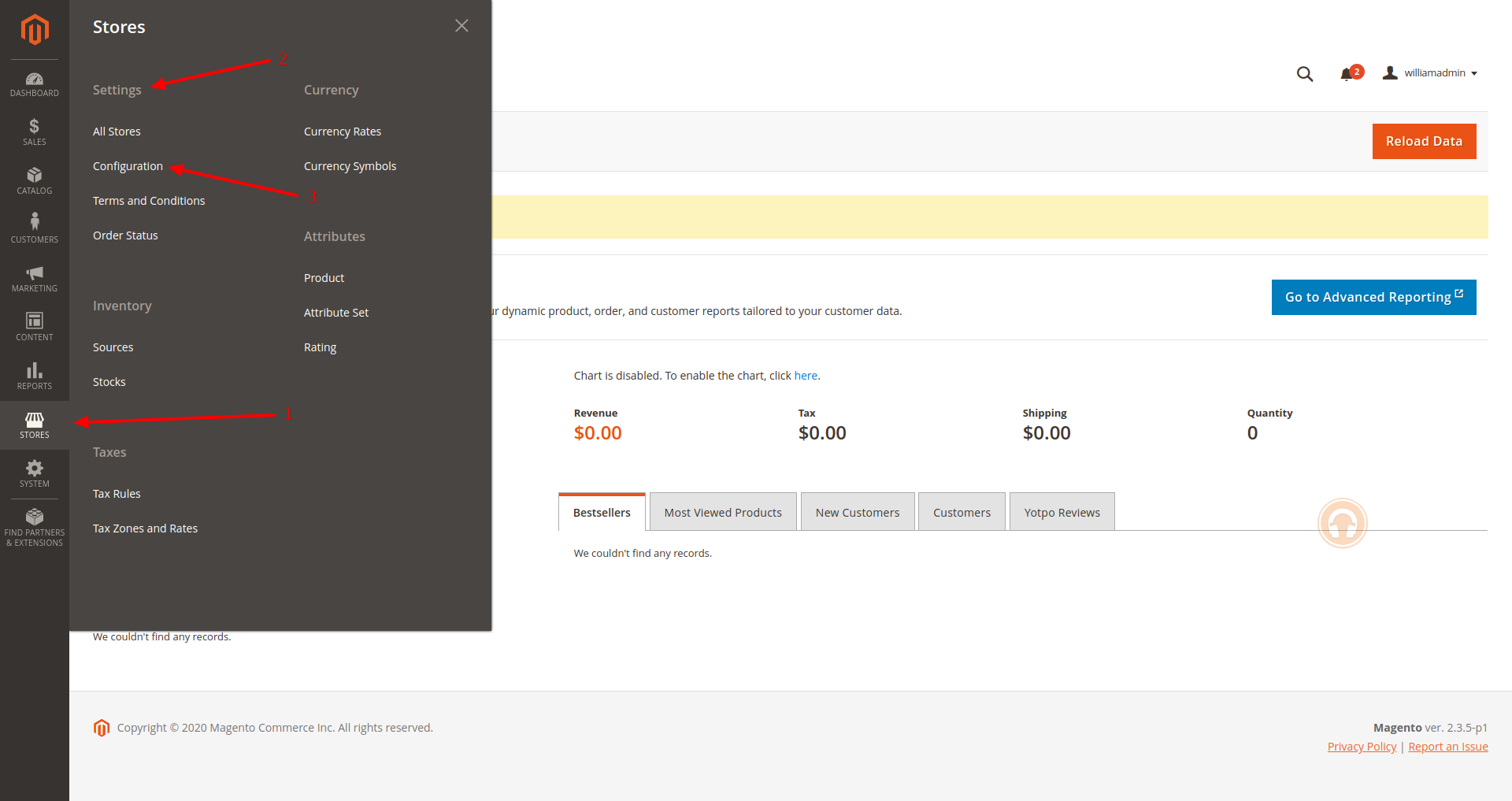
Task: Open the Catalog section icon
Action: [x=34, y=180]
